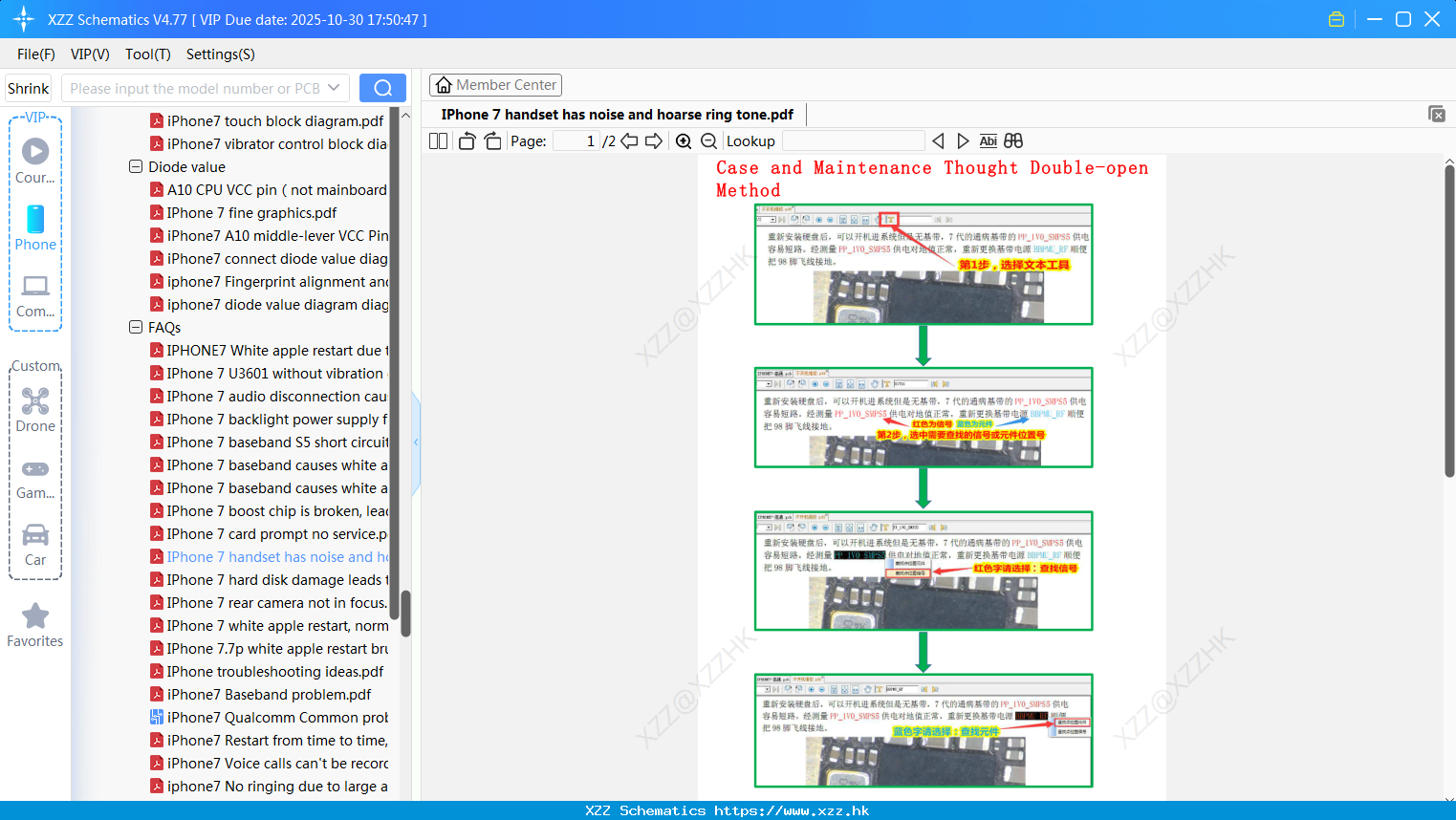Image resolution: width=1456 pixels, height=820 pixels.
Task: Collapse the Diode value folder
Action: (136, 166)
